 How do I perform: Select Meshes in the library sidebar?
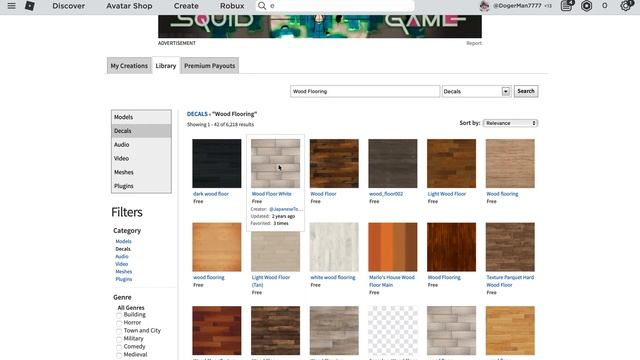[141, 172]
